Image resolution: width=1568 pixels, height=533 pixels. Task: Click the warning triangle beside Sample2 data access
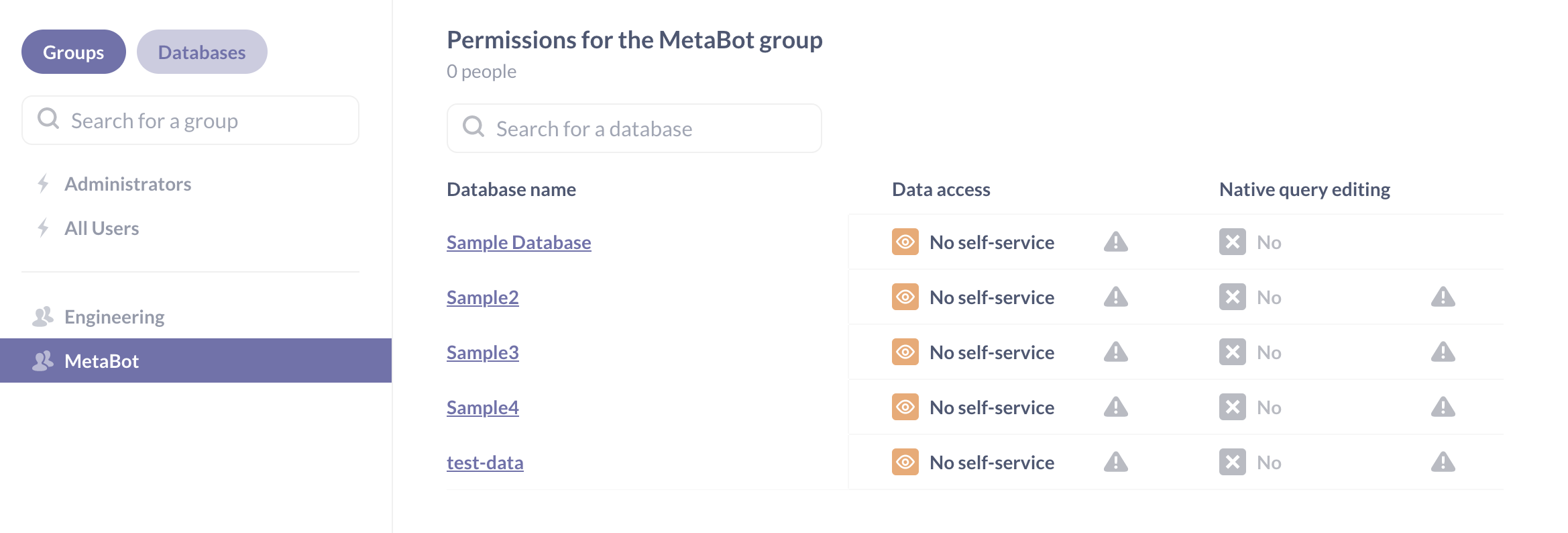pos(1115,297)
